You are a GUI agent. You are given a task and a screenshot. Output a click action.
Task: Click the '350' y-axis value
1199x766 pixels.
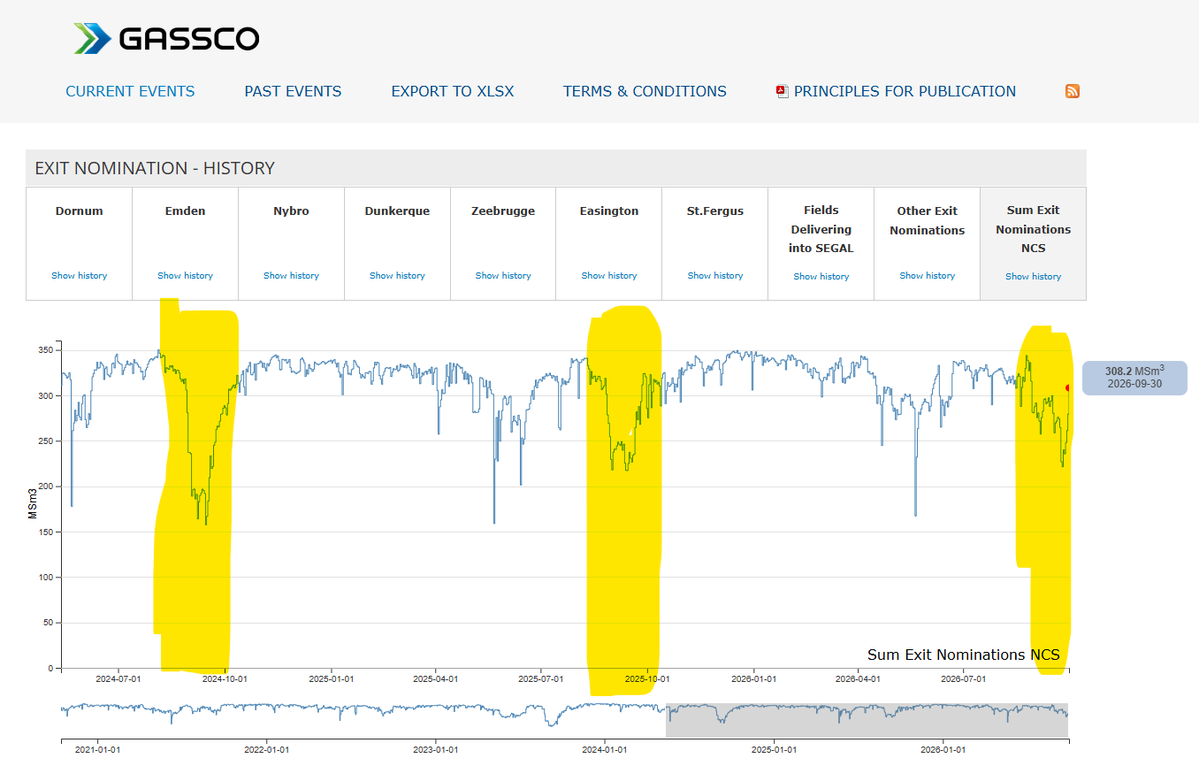(x=46, y=350)
